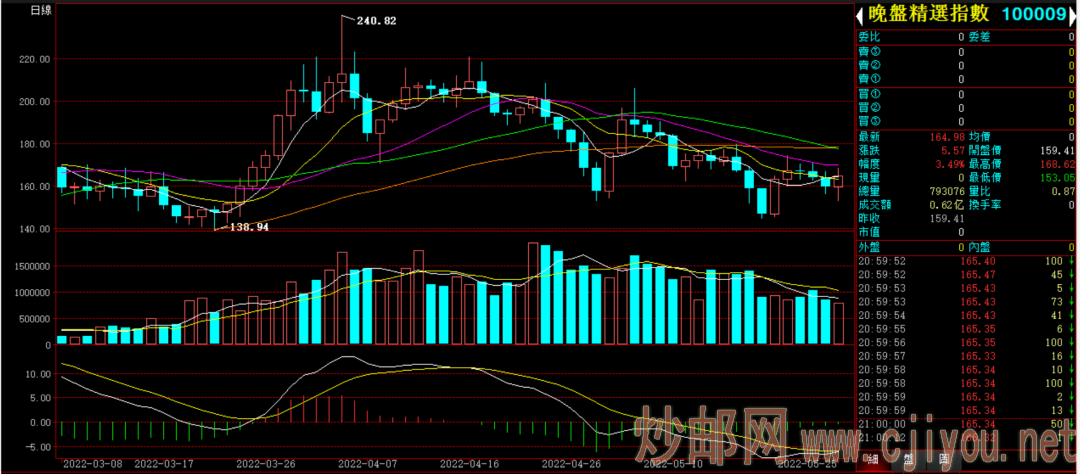The image size is (1080, 474).
Task: Click the 日線 period label
Action: (41, 10)
